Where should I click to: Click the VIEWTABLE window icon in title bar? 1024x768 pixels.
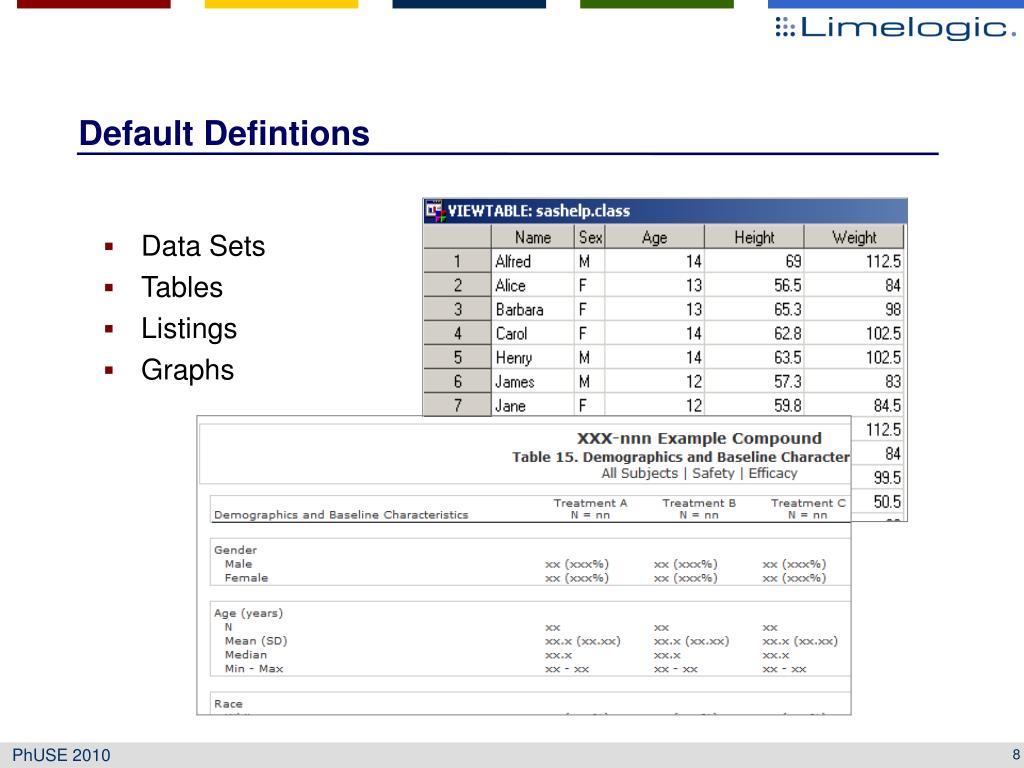[x=435, y=211]
